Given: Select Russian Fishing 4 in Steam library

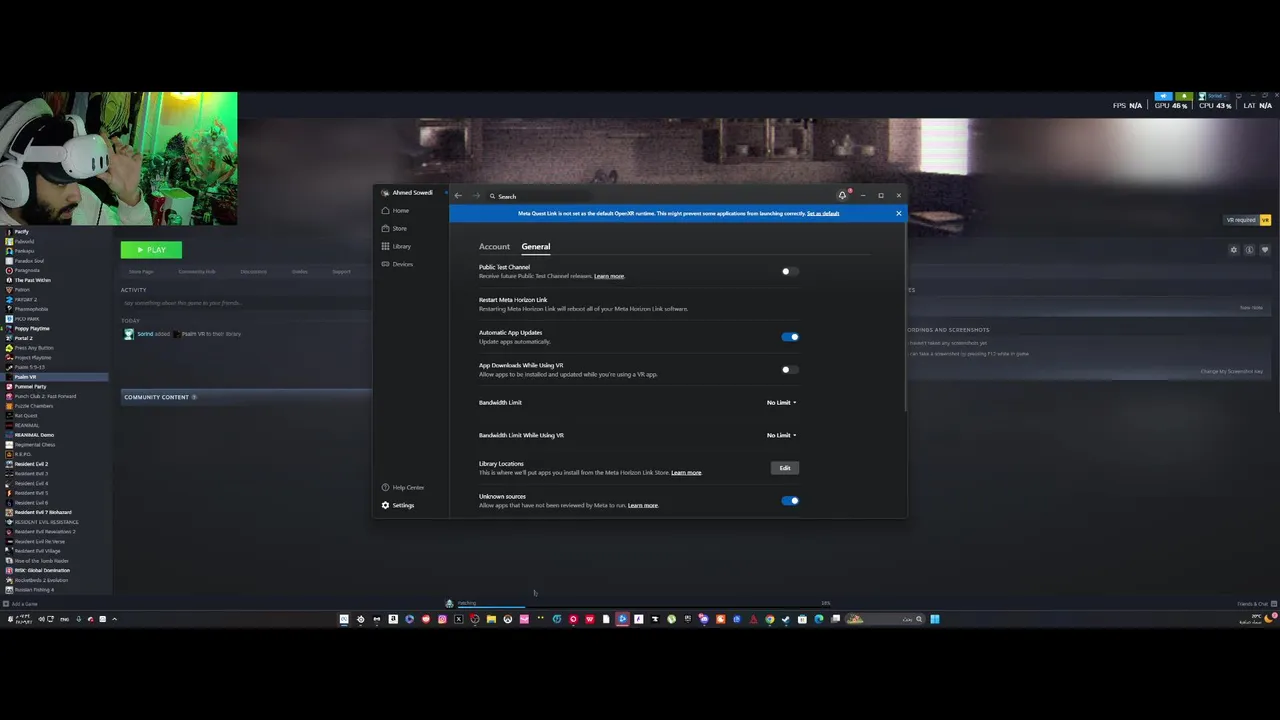Looking at the screenshot, I should (x=54, y=590).
